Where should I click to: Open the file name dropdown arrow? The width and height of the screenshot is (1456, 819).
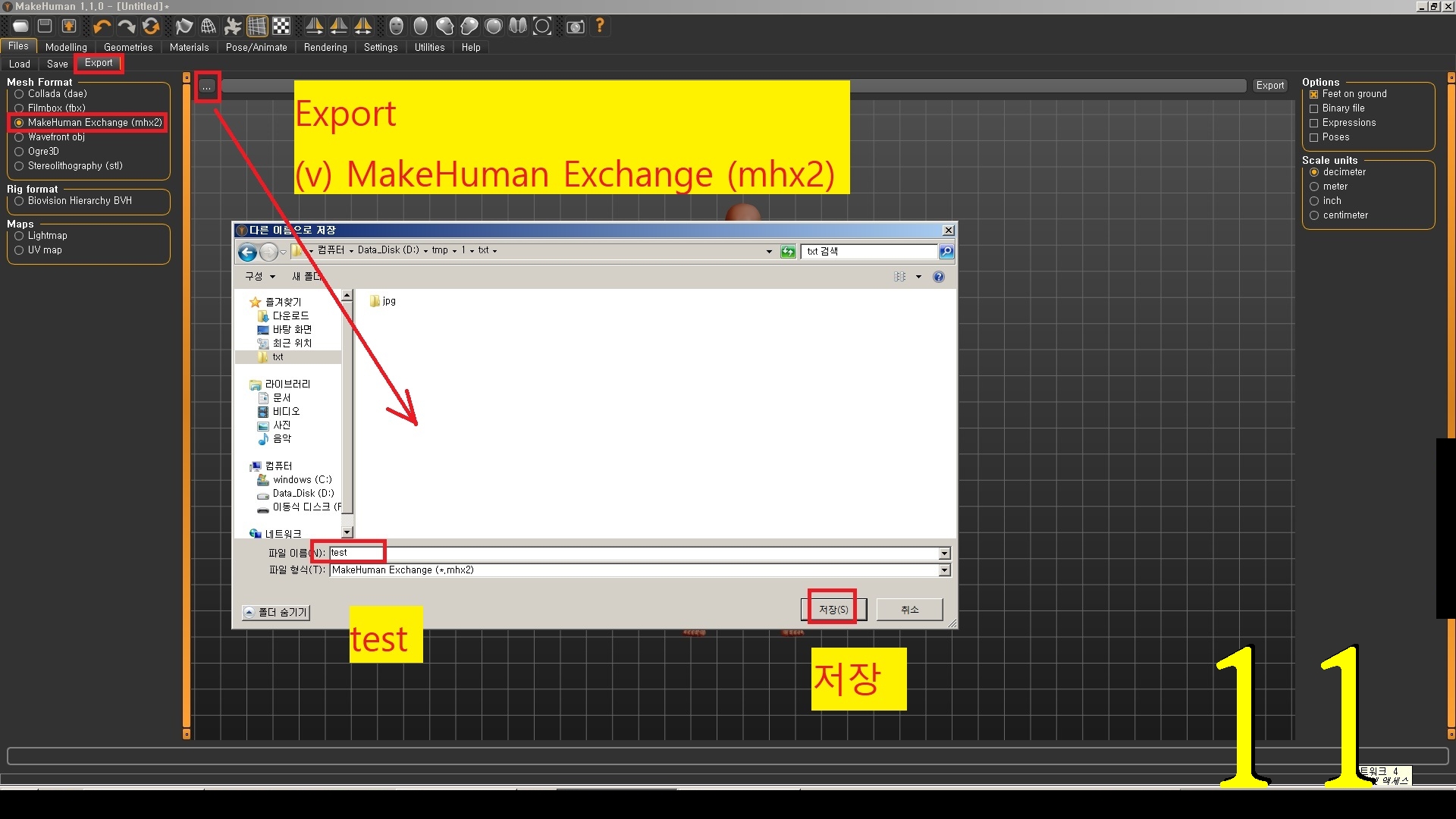(945, 554)
